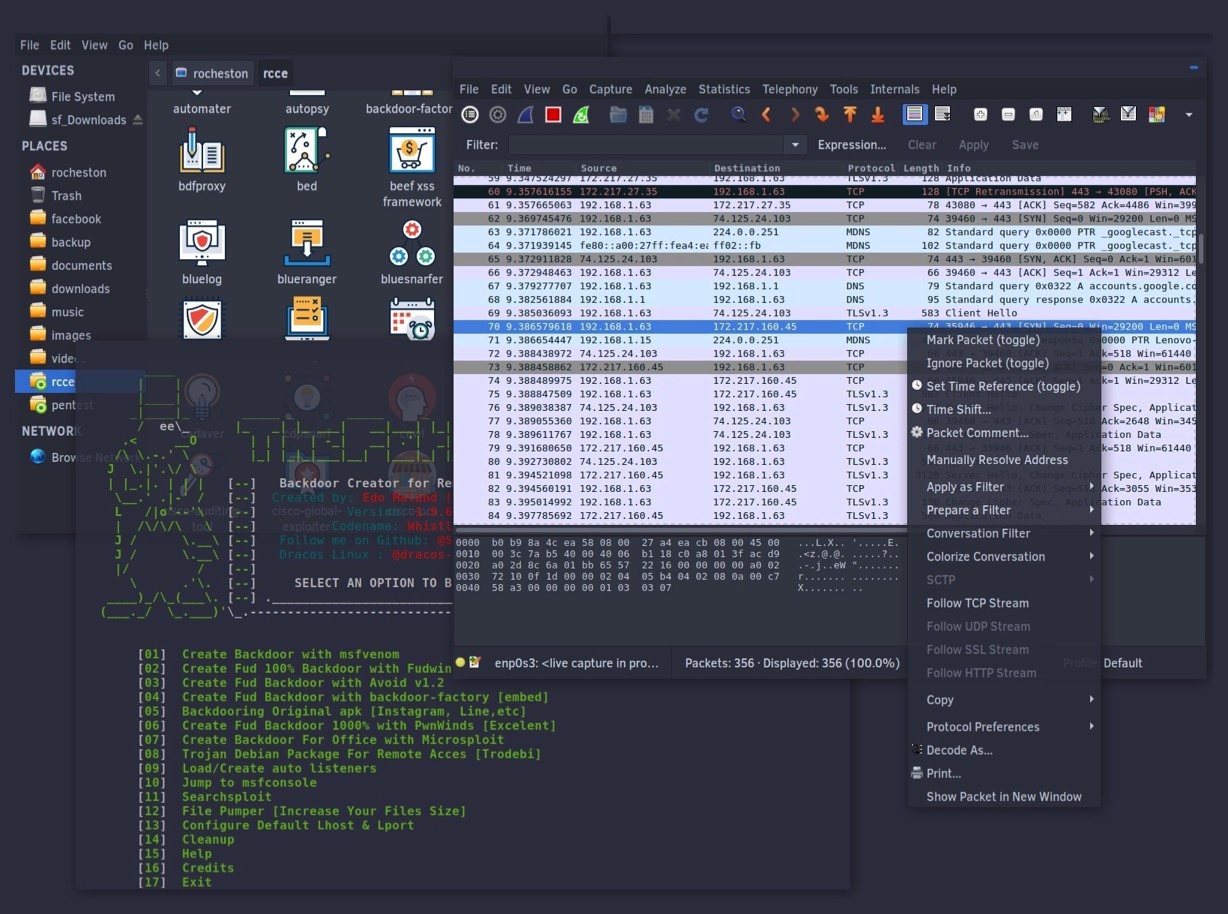The width and height of the screenshot is (1228, 914).
Task: Select packet 66 row in the packet list
Action: click(x=826, y=272)
